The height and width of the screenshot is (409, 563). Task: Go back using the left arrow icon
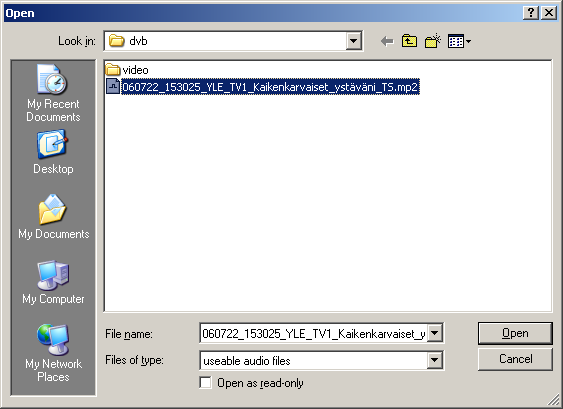click(x=387, y=41)
